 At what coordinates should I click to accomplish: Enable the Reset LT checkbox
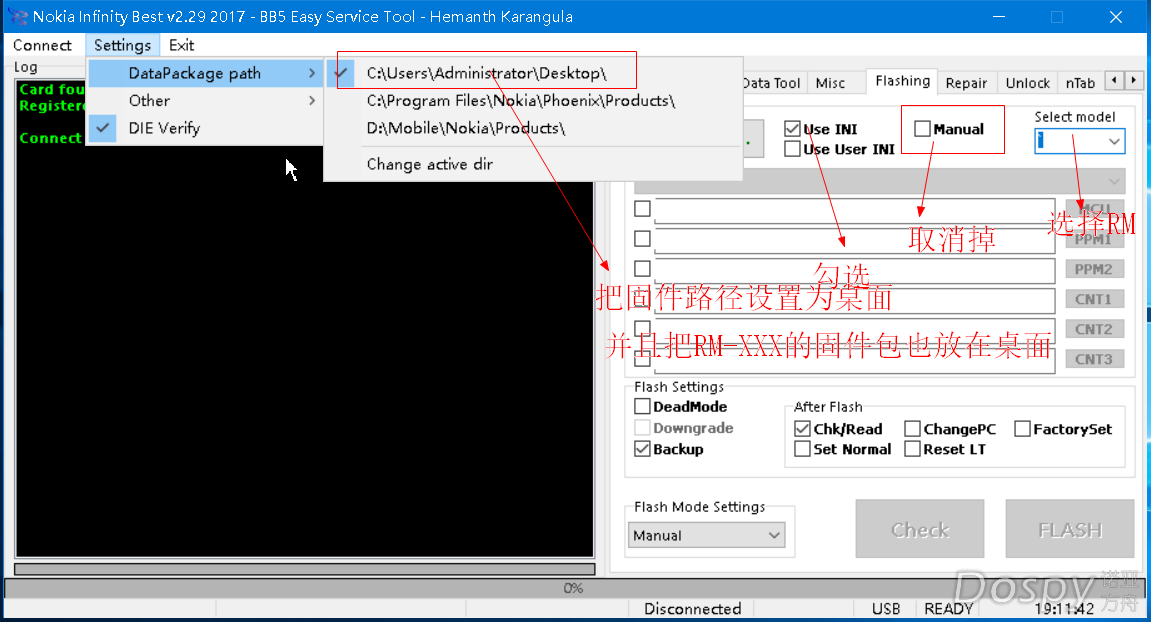point(912,449)
